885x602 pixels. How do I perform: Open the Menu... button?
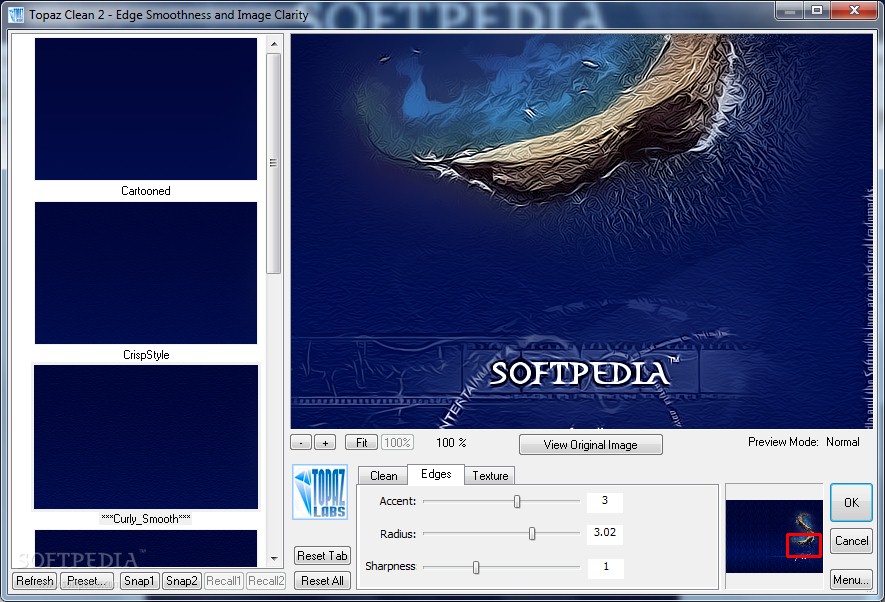(851, 579)
